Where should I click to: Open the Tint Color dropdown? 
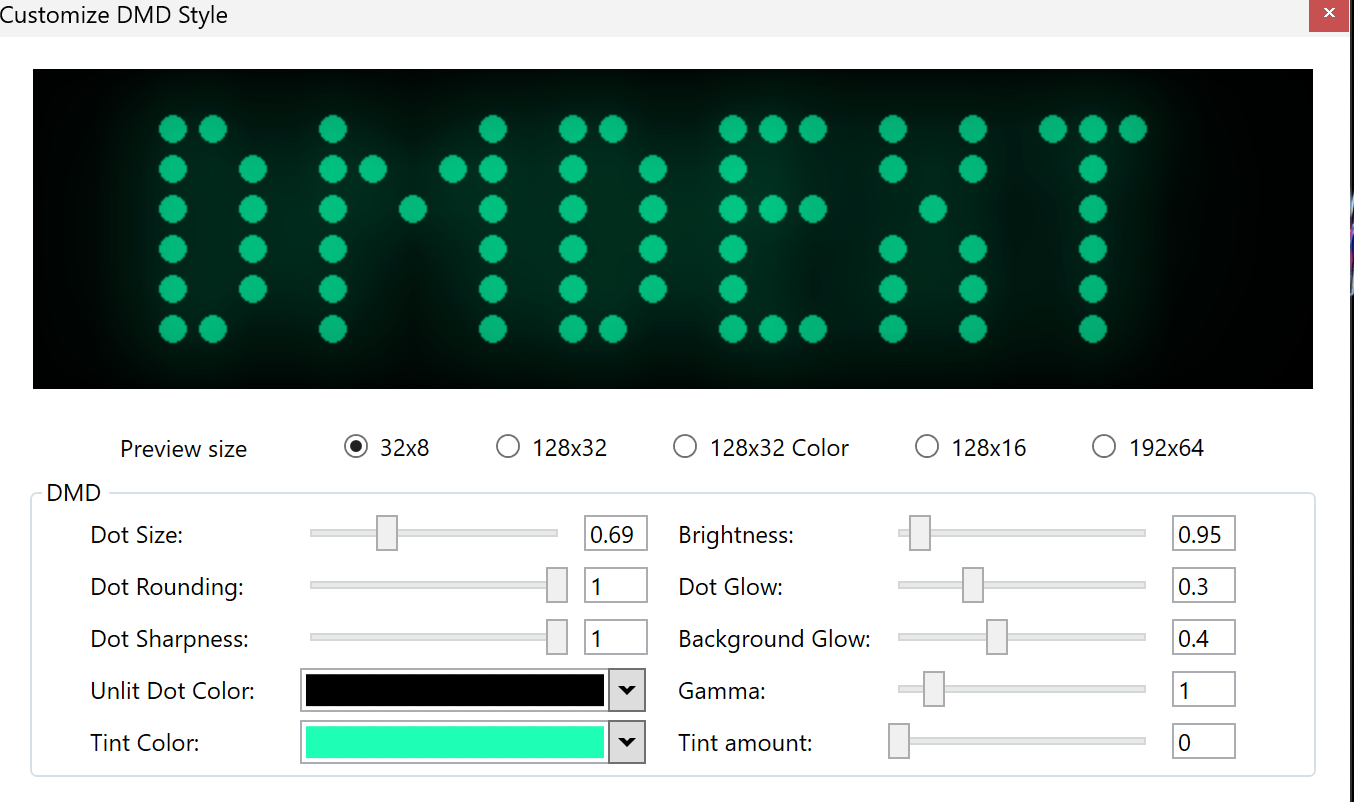click(x=627, y=742)
